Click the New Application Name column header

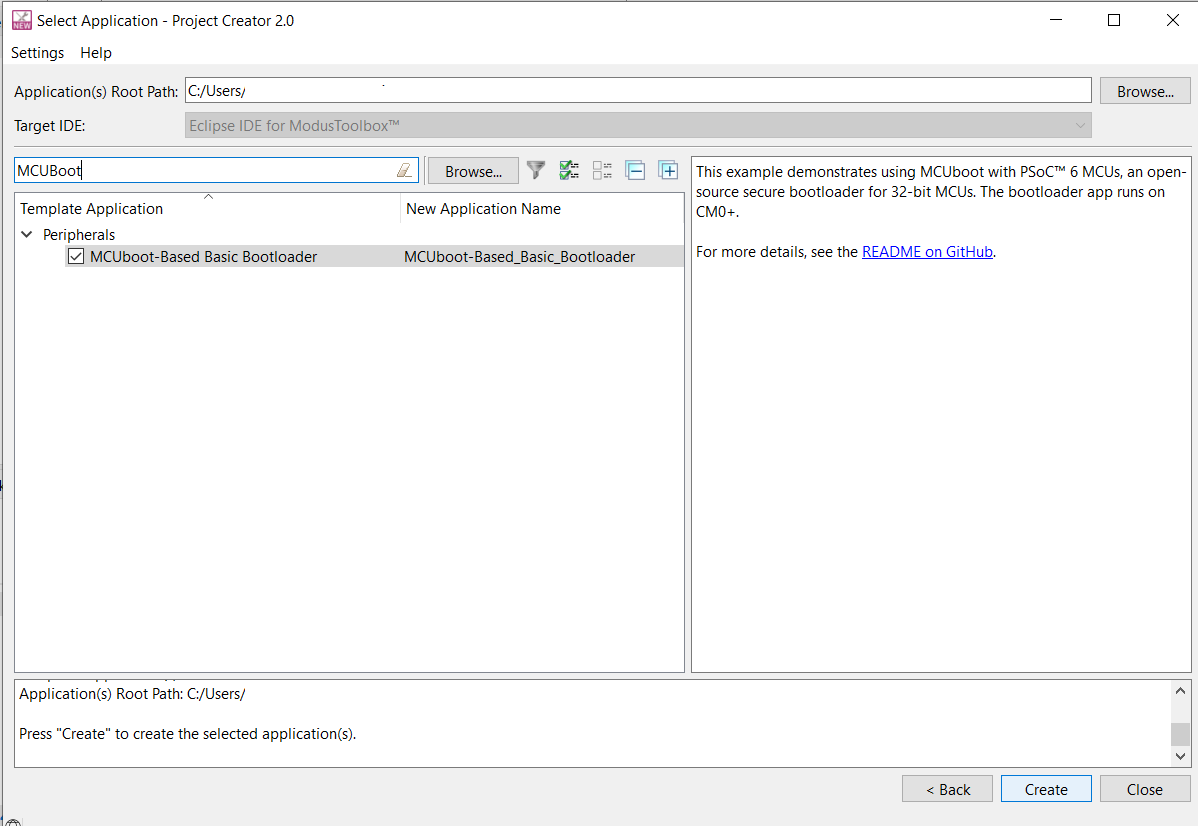tap(542, 209)
